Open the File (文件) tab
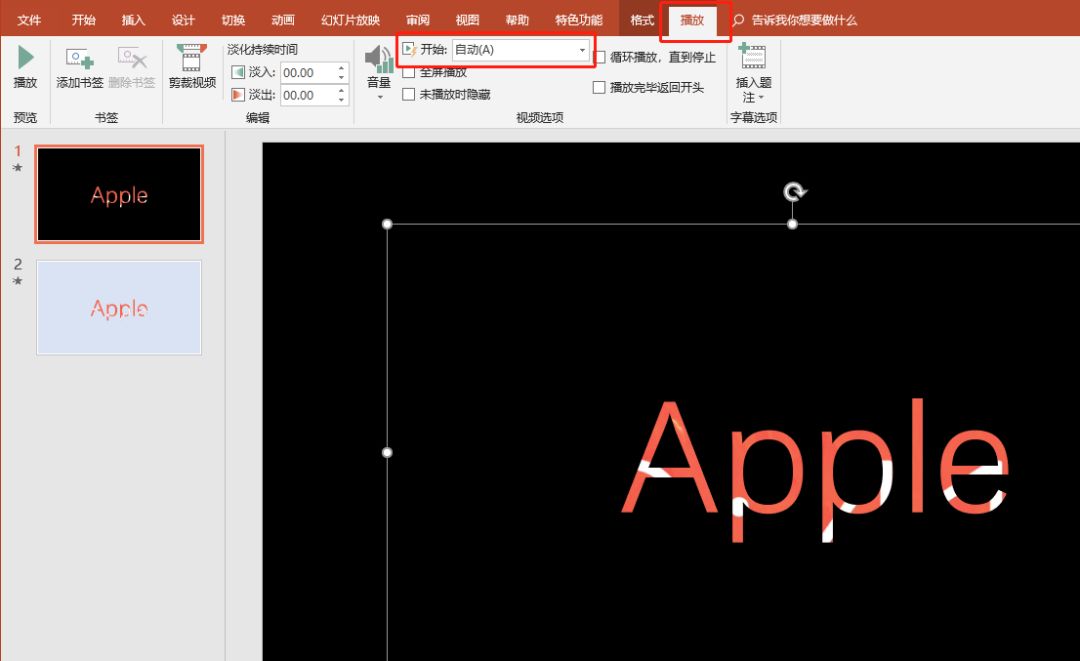Viewport: 1080px width, 661px height. pos(29,20)
